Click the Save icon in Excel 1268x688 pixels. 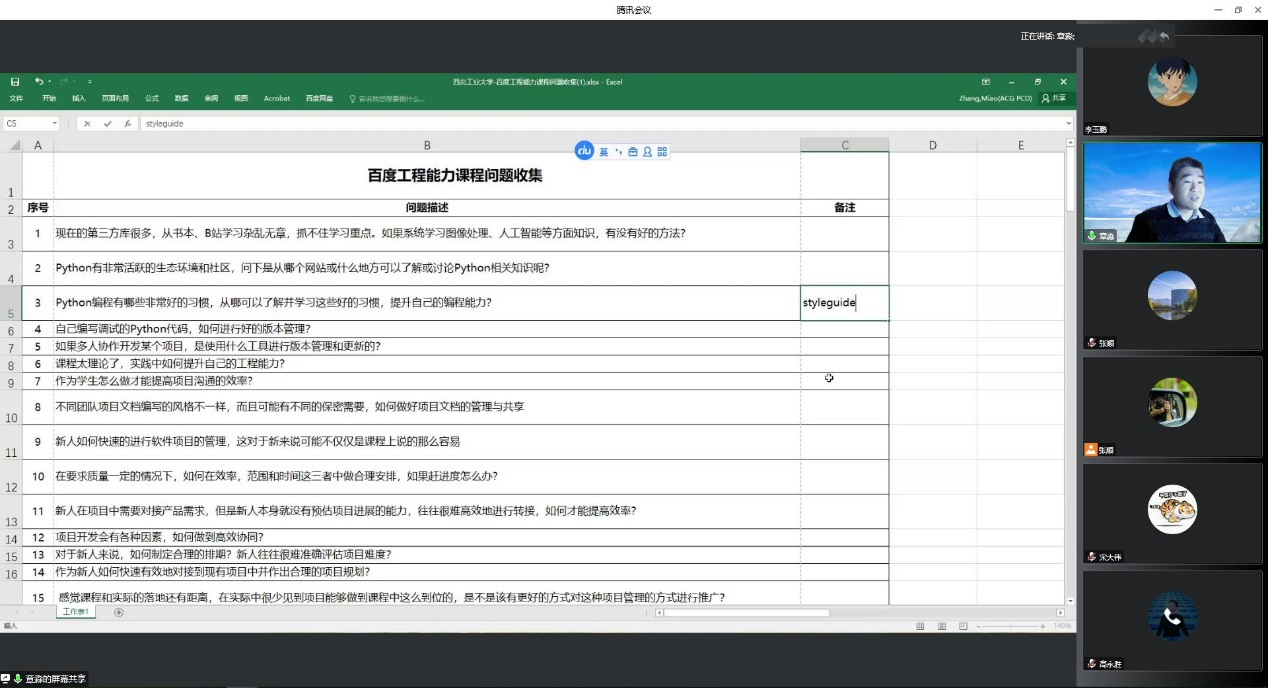point(15,82)
